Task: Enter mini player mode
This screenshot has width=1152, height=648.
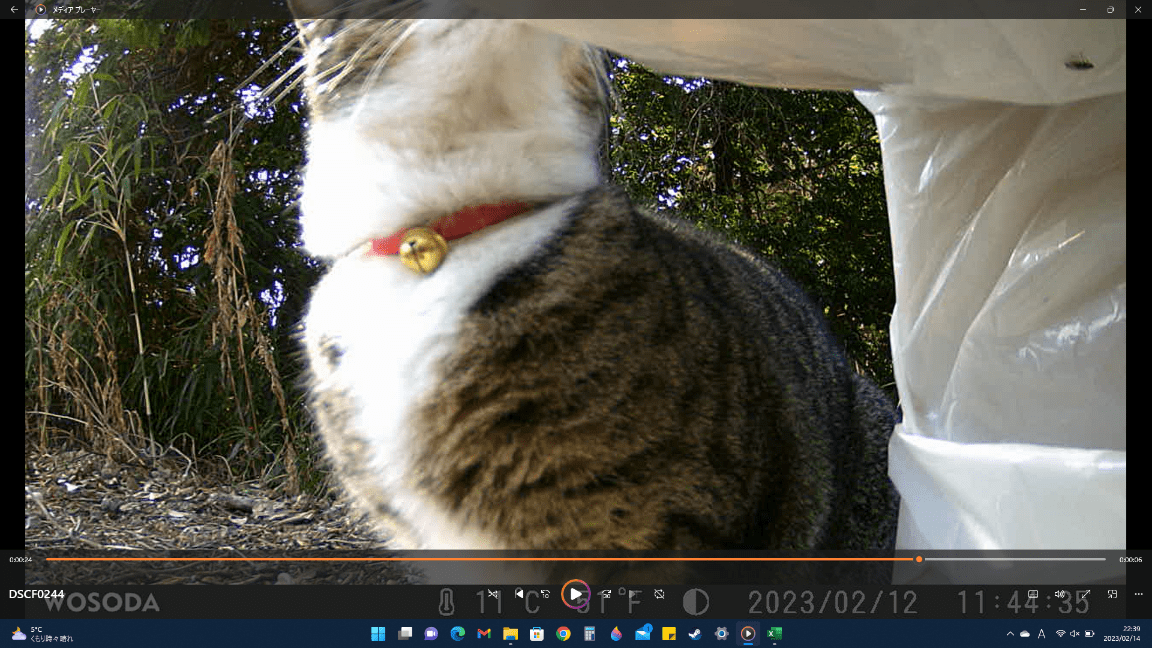Action: pos(1112,594)
